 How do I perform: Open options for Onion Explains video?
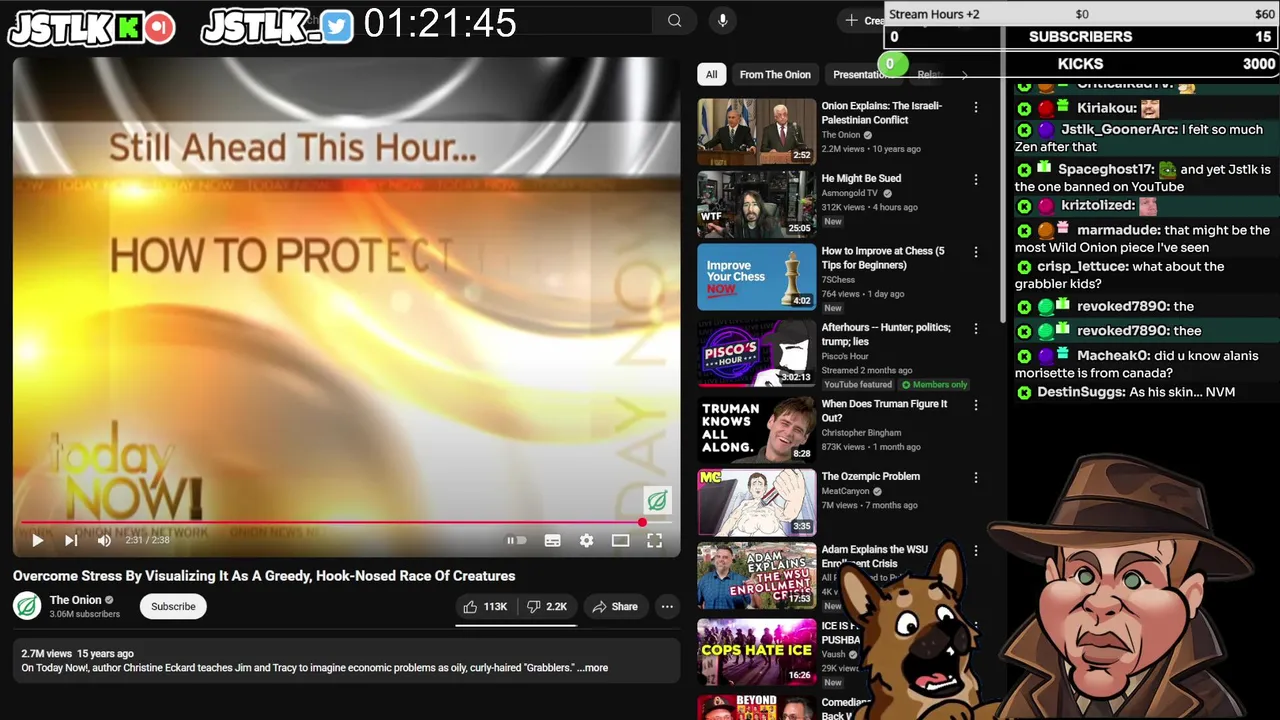pyautogui.click(x=976, y=107)
